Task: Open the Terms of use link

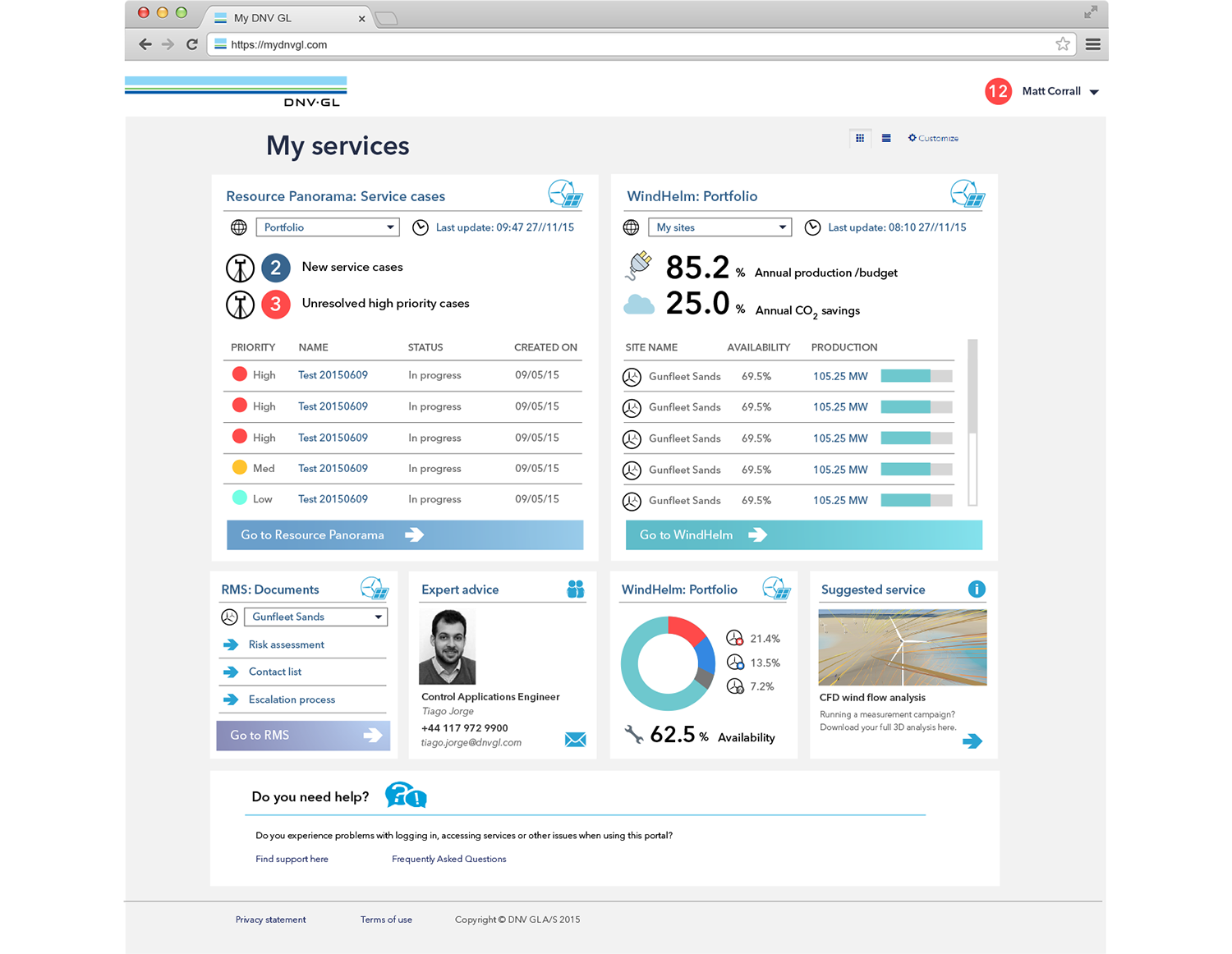Action: (386, 920)
